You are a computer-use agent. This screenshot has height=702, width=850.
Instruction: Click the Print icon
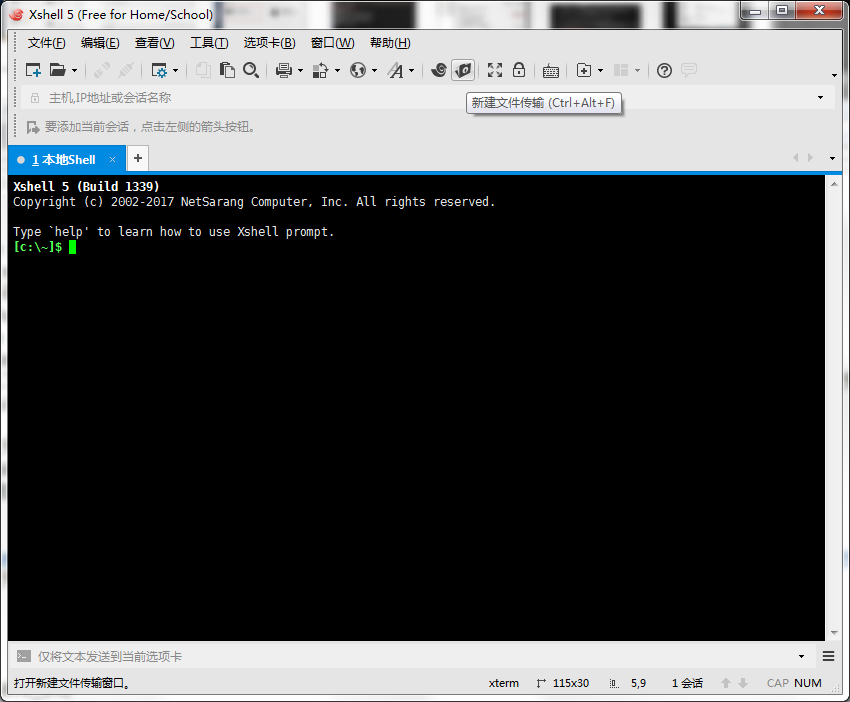[284, 70]
